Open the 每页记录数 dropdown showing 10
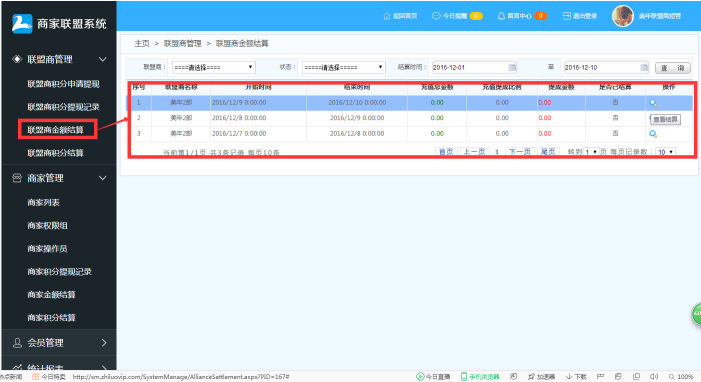The width and height of the screenshot is (701, 382). click(x=666, y=152)
